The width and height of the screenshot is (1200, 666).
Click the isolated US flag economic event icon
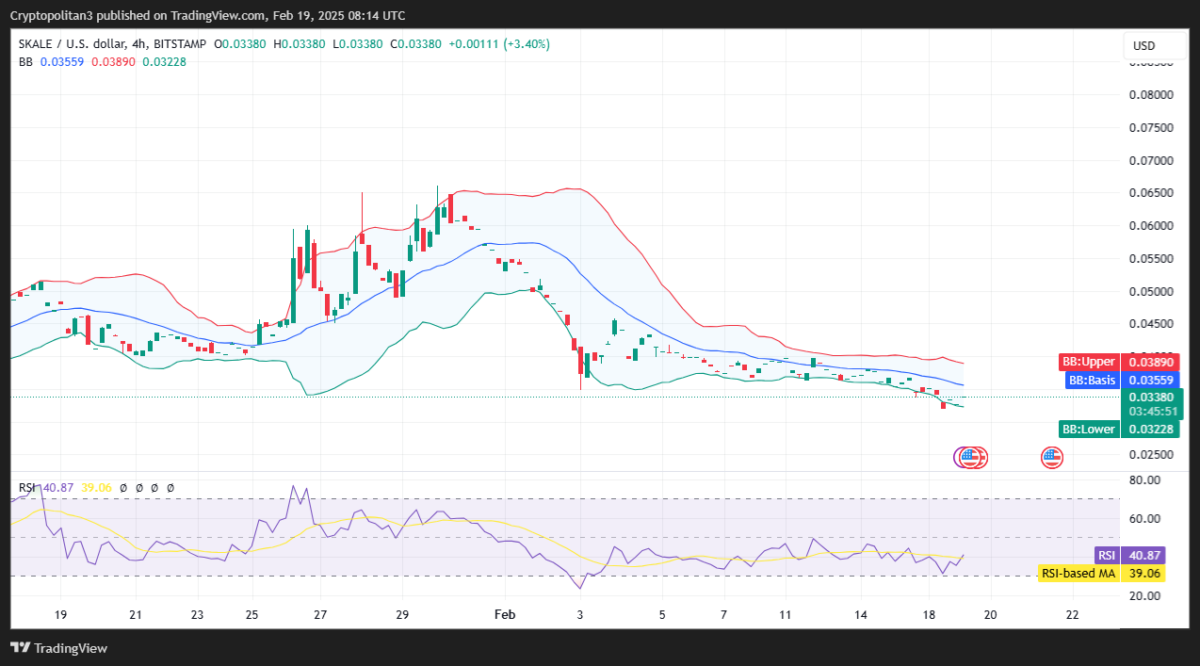(1051, 458)
